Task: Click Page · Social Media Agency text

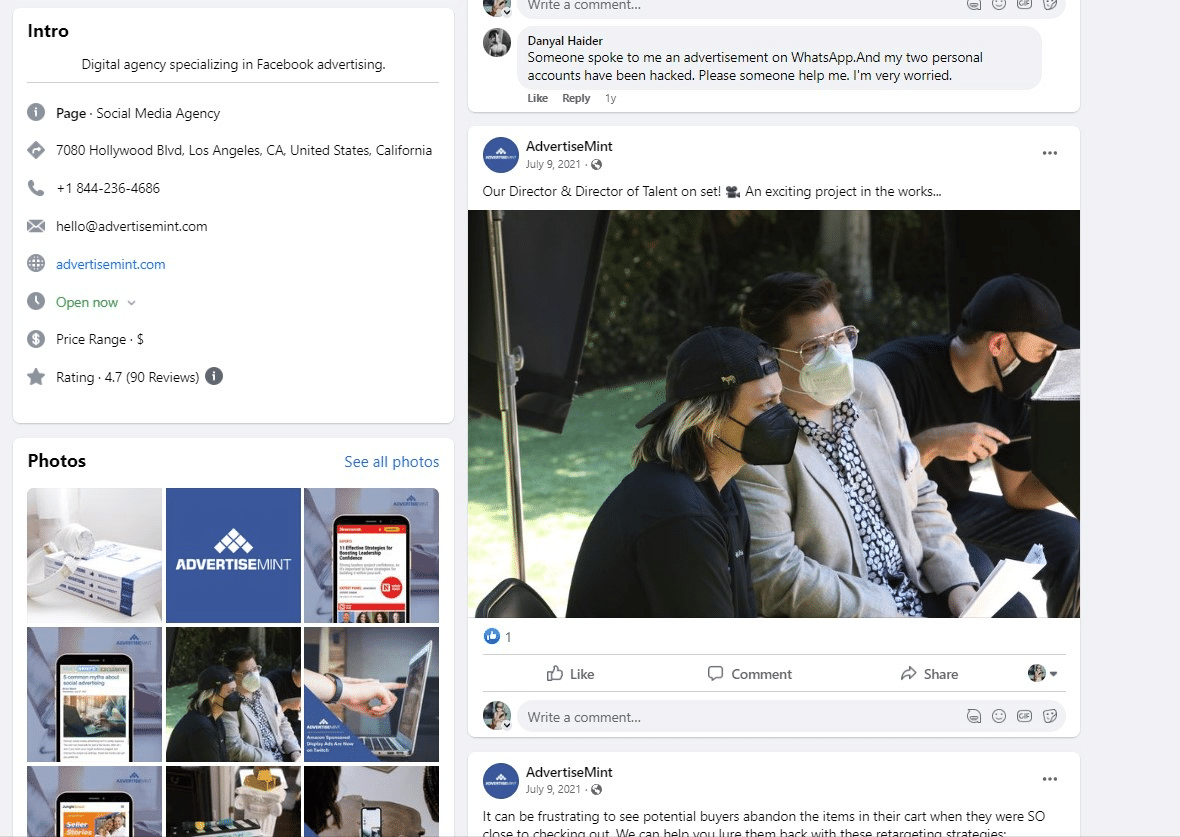Action: click(138, 113)
